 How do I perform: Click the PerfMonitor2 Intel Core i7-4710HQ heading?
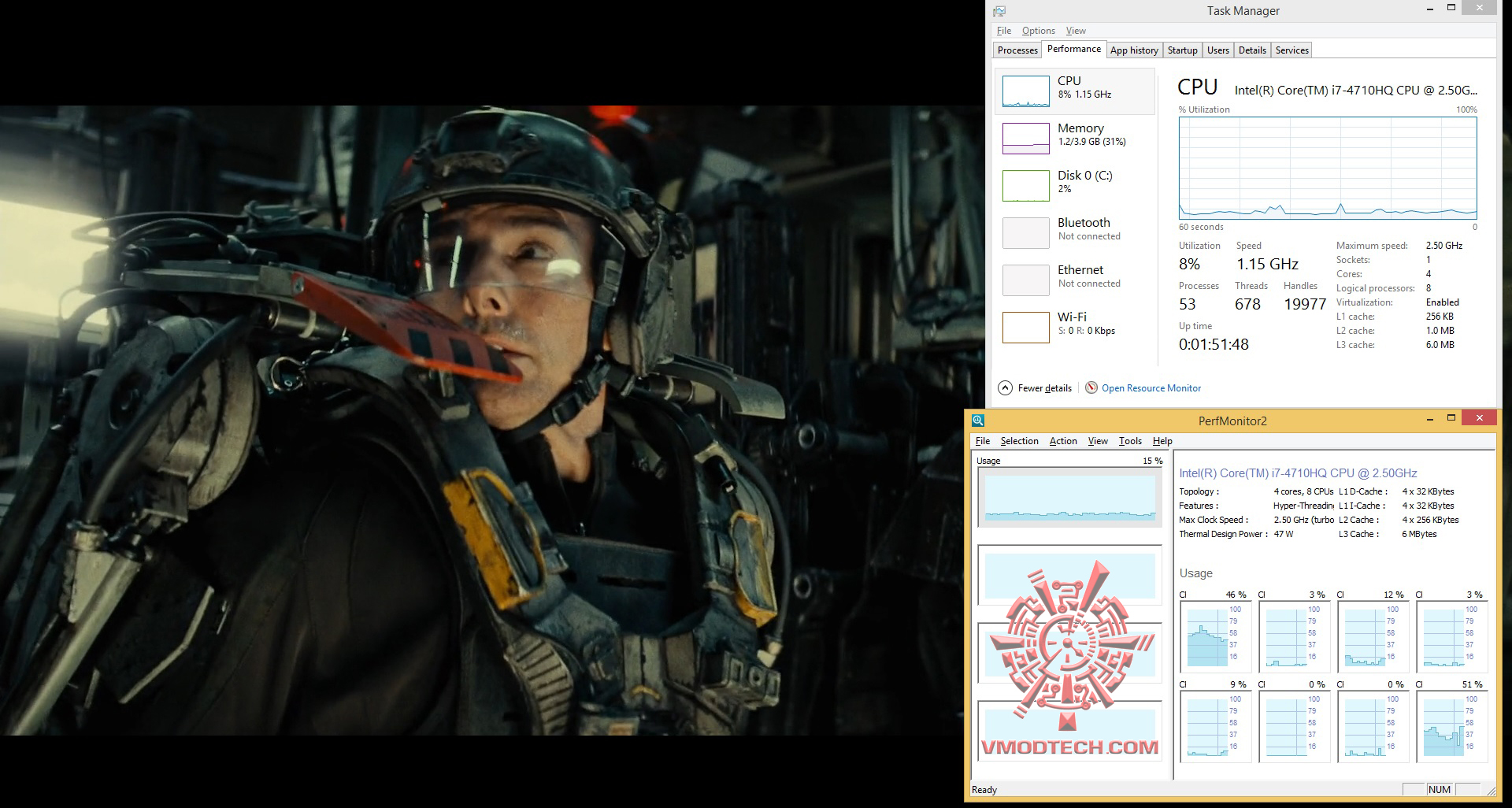click(x=1298, y=473)
